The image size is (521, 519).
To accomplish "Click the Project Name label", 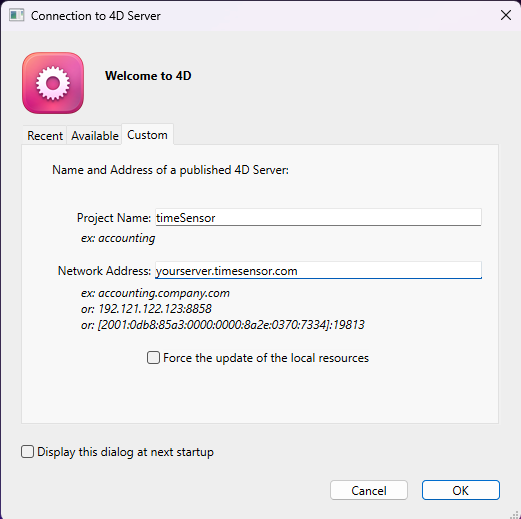I will (x=114, y=218).
